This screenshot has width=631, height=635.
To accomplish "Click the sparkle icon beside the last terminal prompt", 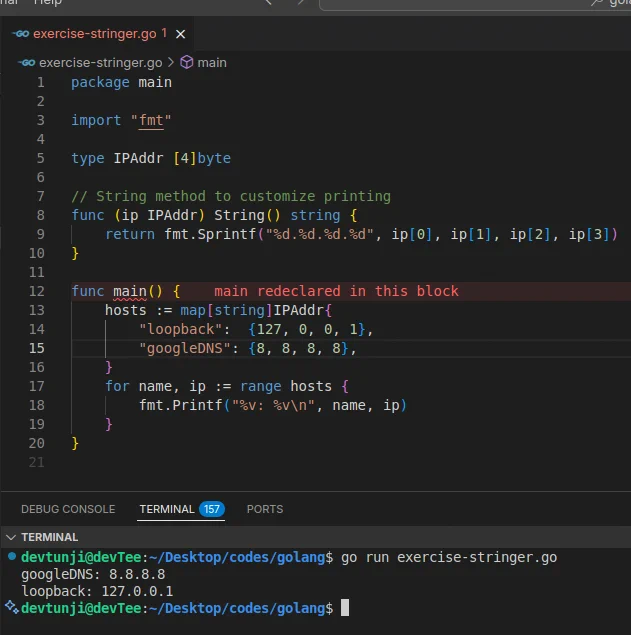I will tap(11, 608).
